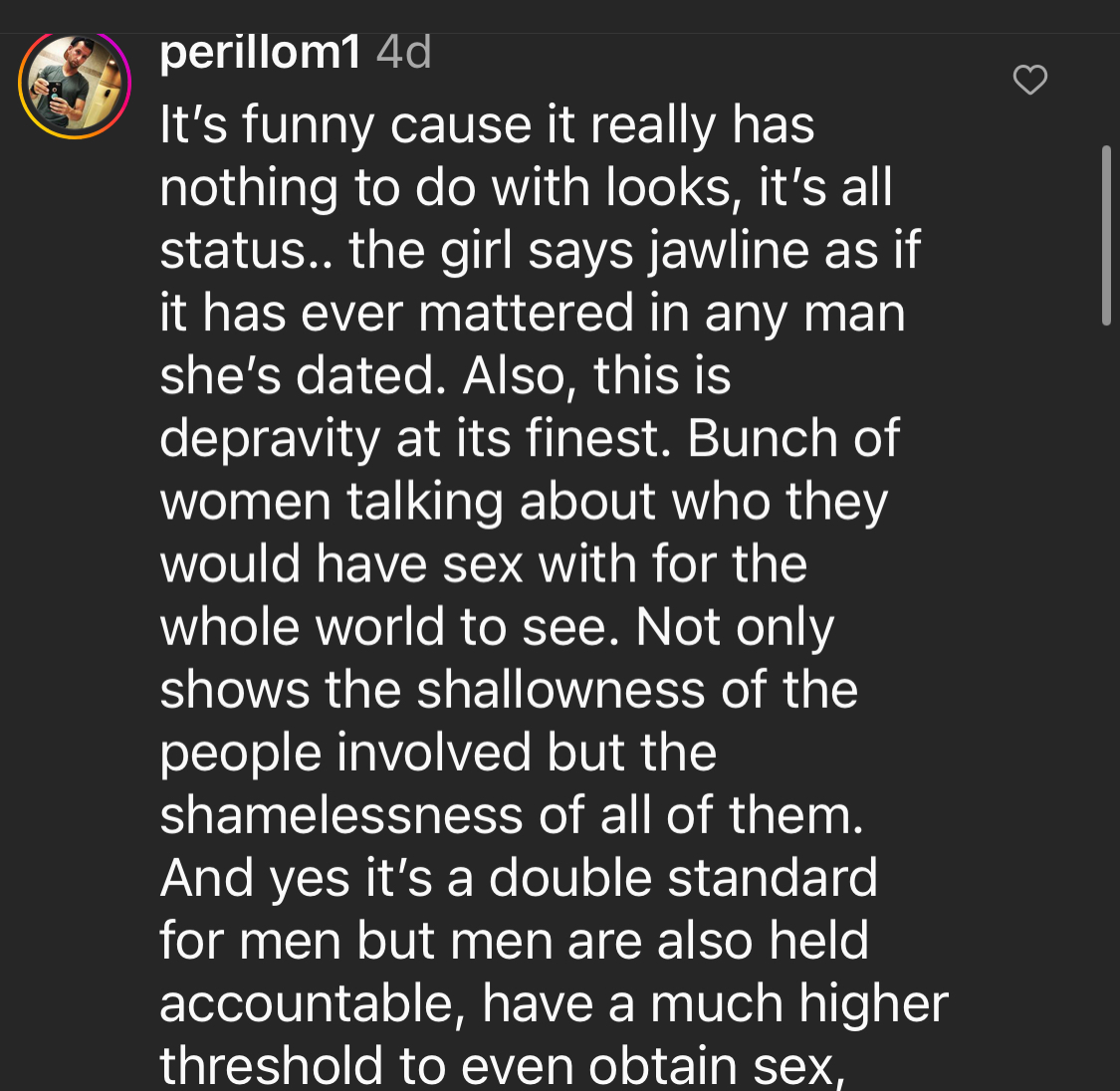
Task: Open perillom1's profile picture
Action: 75,85
